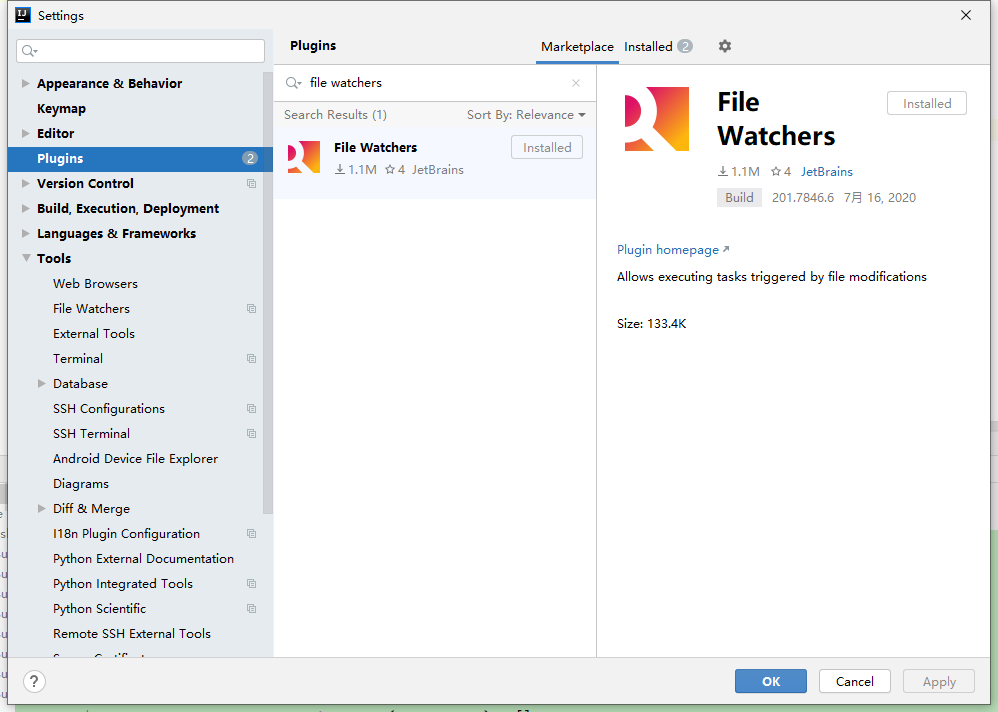Expand Build, Execution, Deployment section

coord(25,208)
